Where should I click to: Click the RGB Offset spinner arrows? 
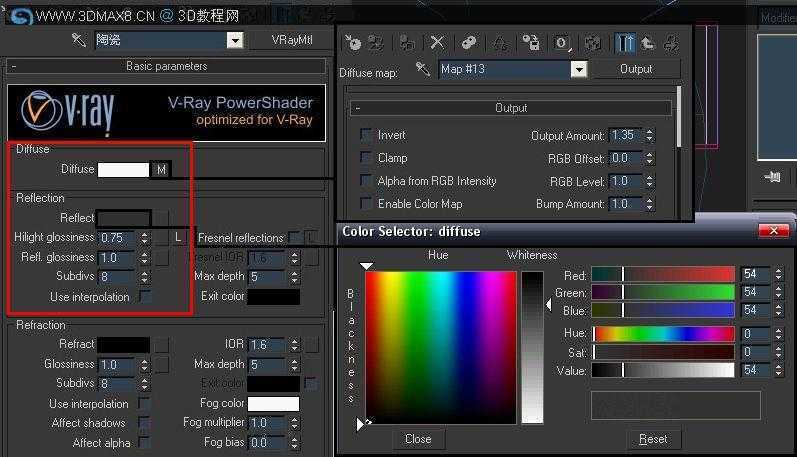coord(649,158)
